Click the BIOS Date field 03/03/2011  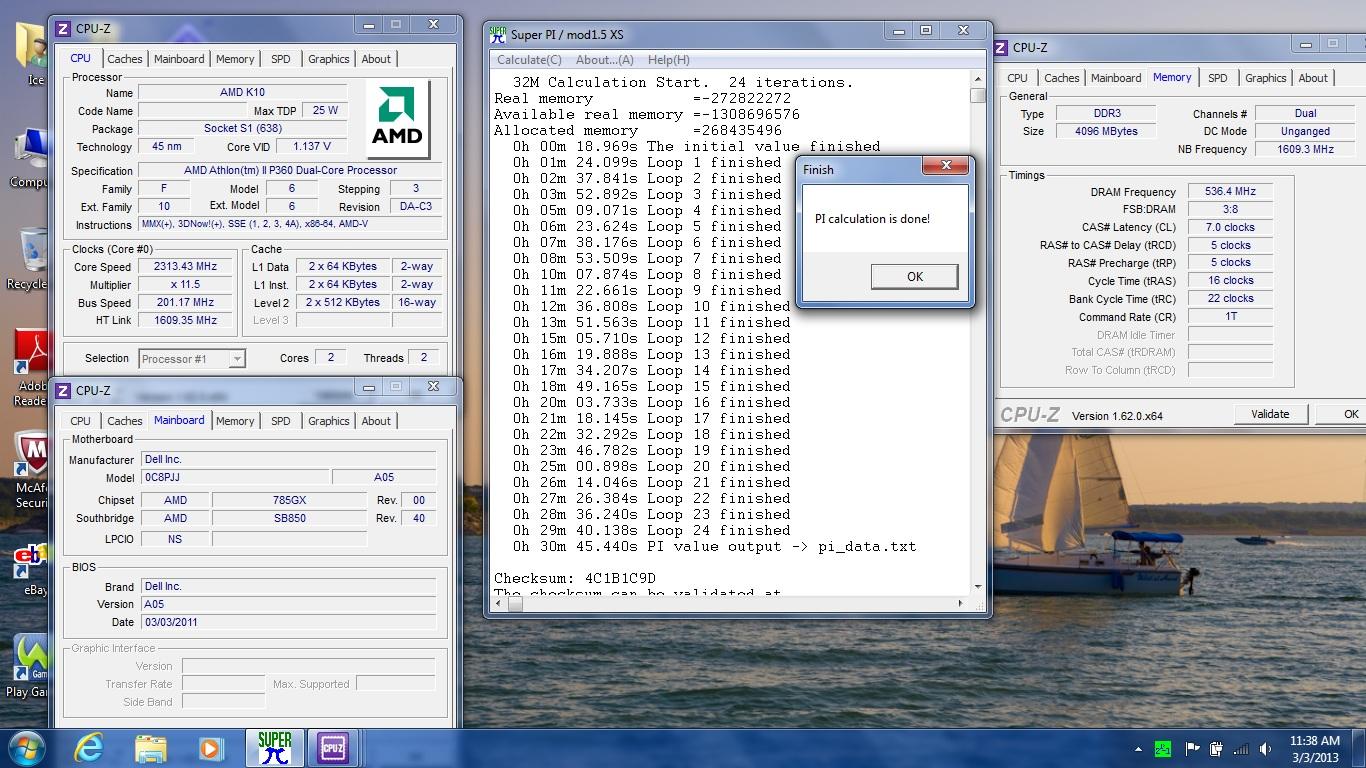coord(288,622)
